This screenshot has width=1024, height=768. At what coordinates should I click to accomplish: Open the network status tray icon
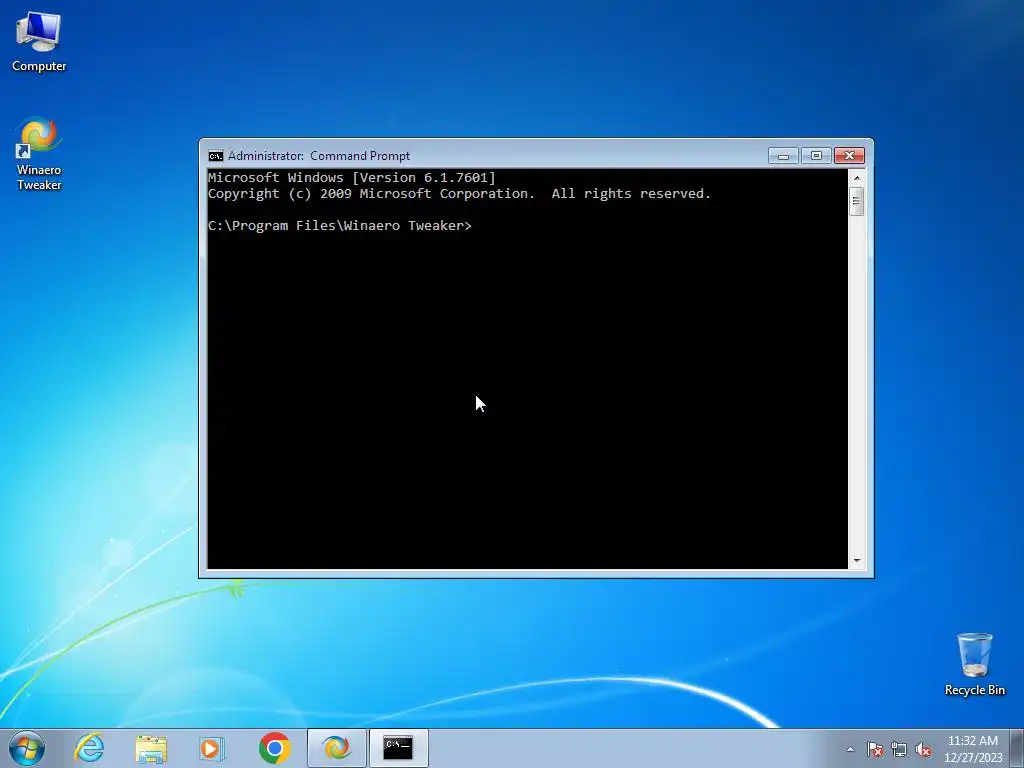pyautogui.click(x=899, y=749)
